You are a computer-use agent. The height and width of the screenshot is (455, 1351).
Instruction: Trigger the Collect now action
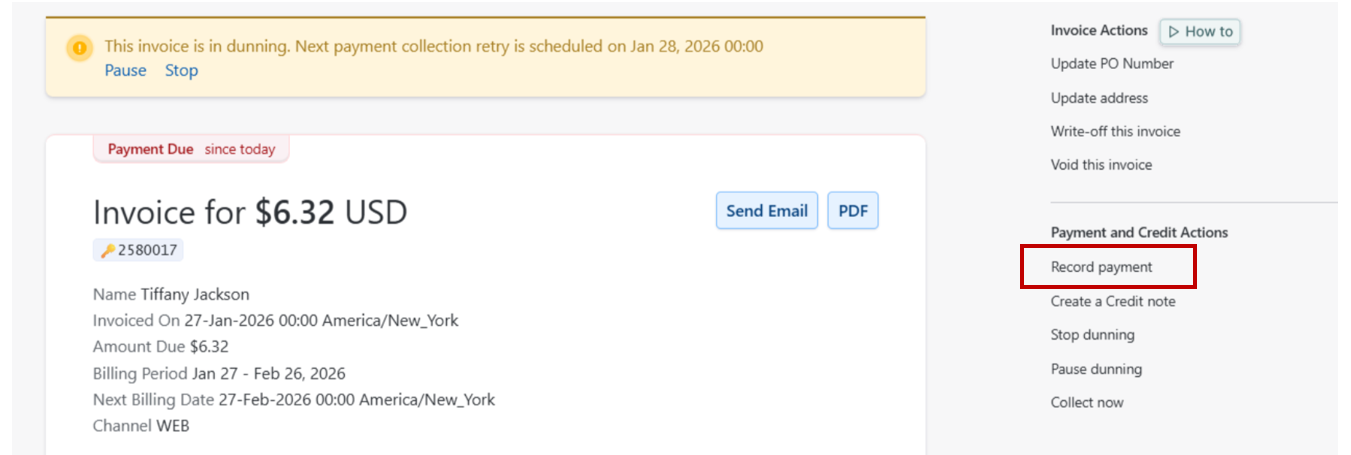point(1087,403)
